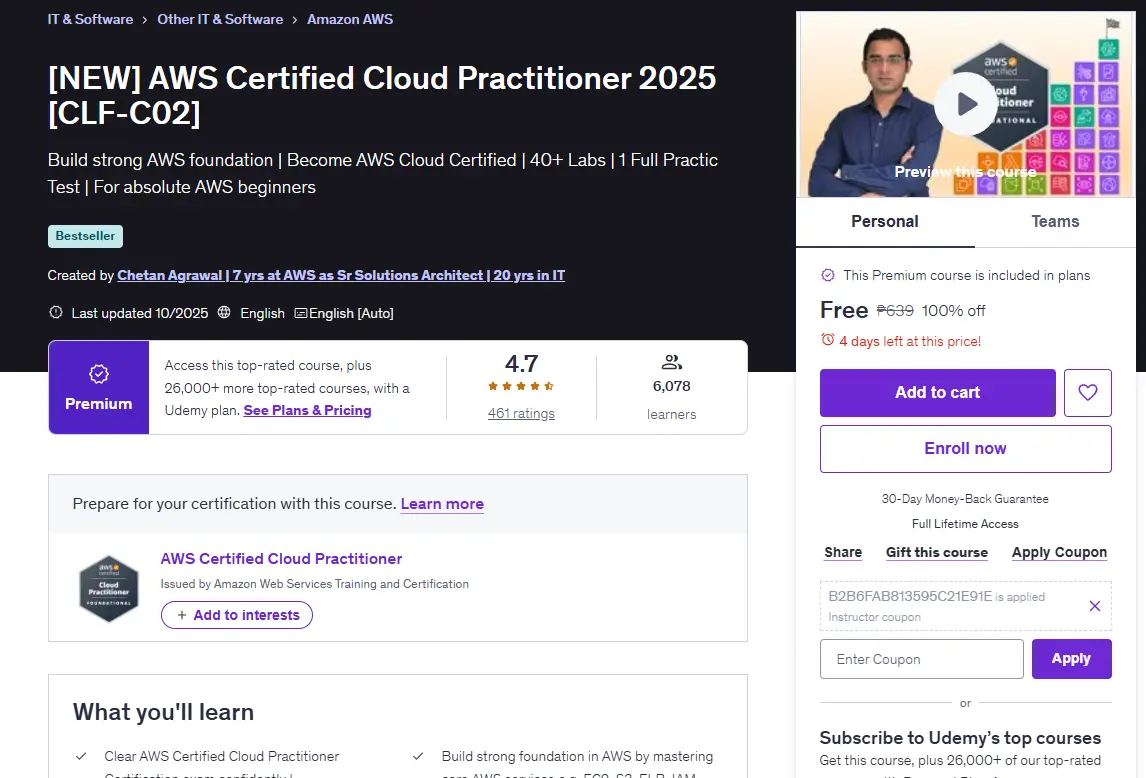Click the 4.7 rating score

point(521,363)
